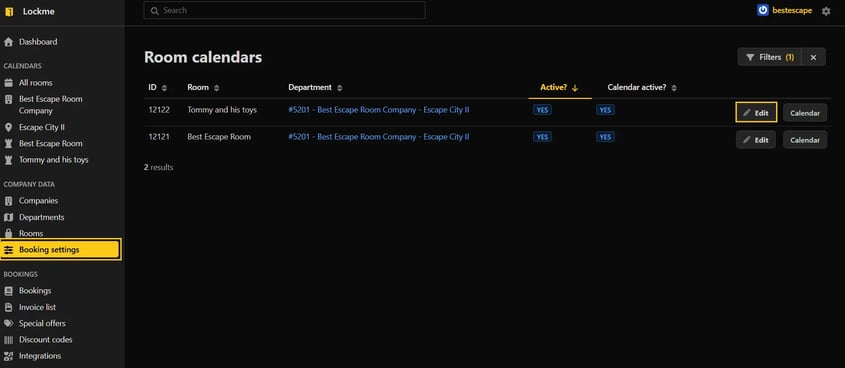Open department link in row 12121
The width and height of the screenshot is (845, 368).
[x=379, y=137]
